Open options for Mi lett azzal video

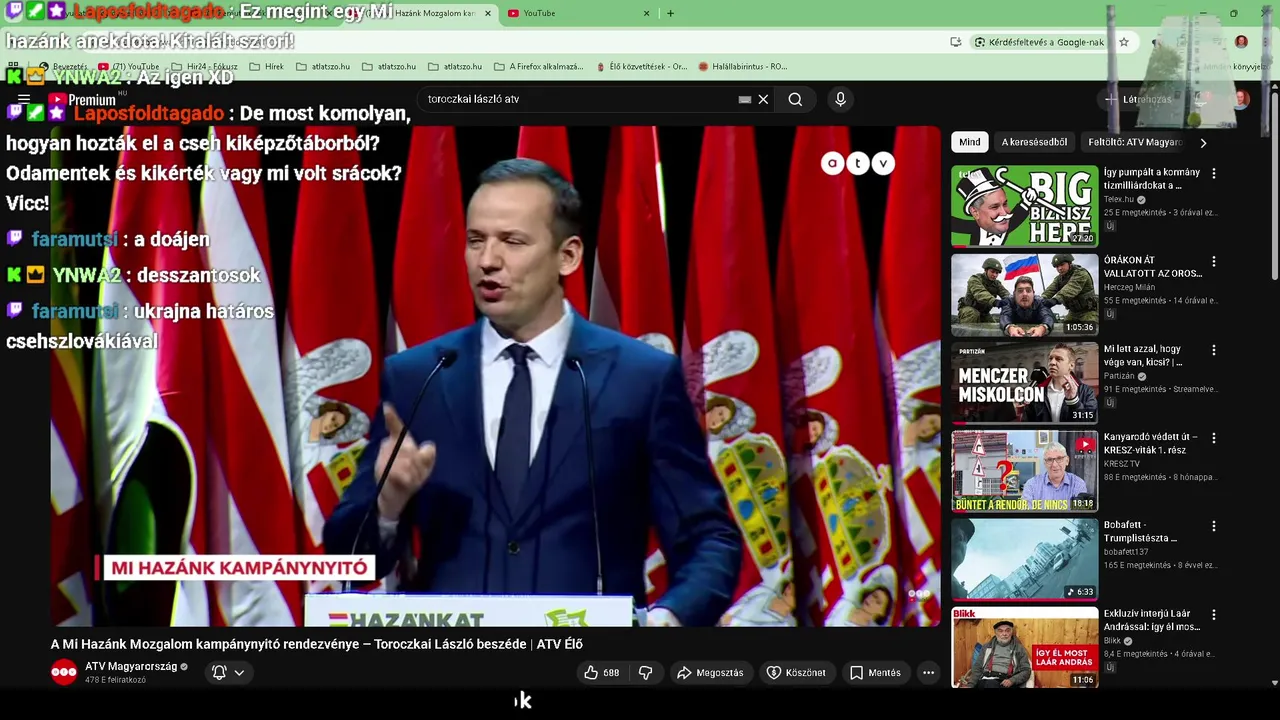[x=1214, y=350]
